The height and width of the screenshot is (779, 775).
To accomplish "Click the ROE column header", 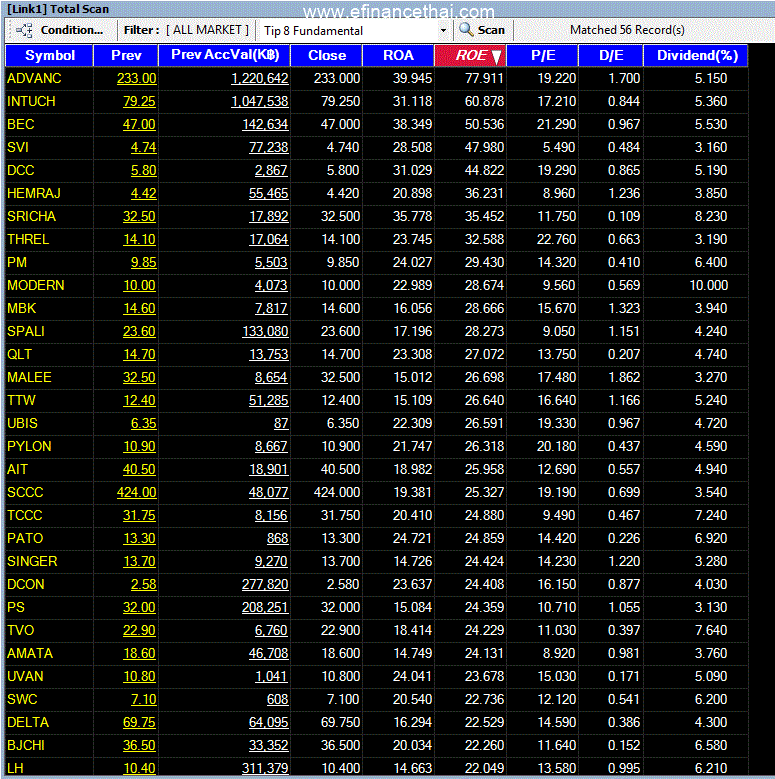I will click(470, 55).
